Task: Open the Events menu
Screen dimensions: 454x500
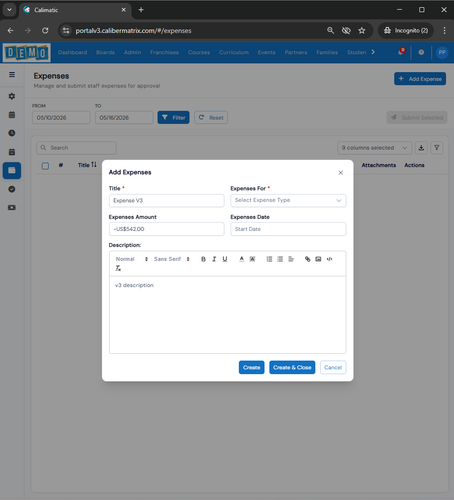Action: point(266,52)
